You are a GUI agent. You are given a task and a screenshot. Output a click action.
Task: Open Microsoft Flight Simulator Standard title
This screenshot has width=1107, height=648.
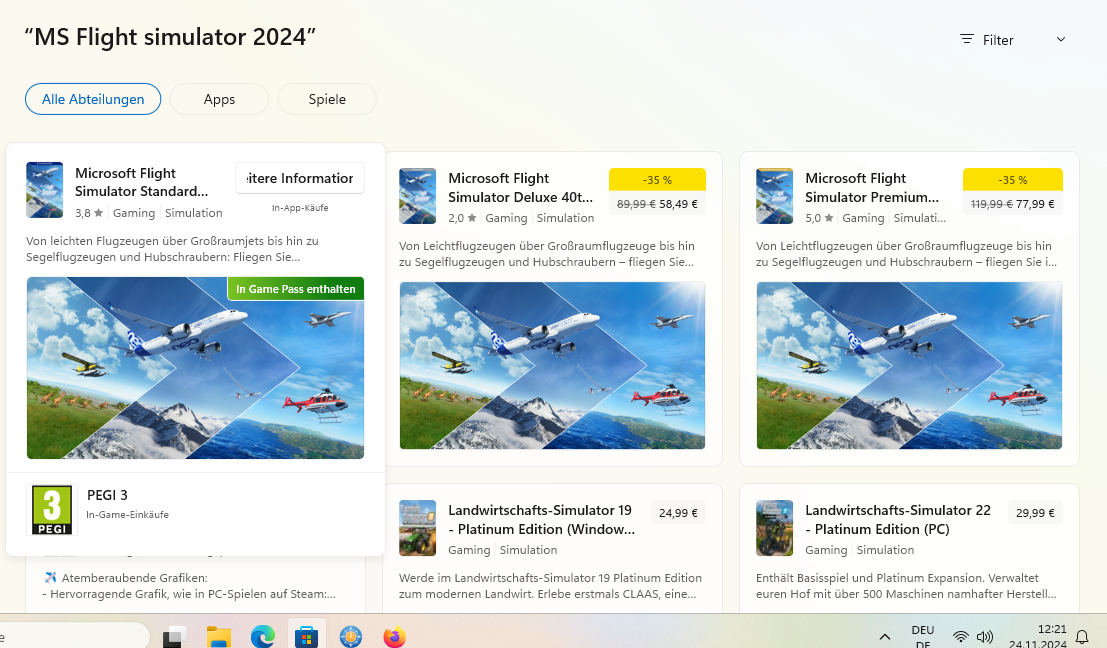click(x=141, y=182)
